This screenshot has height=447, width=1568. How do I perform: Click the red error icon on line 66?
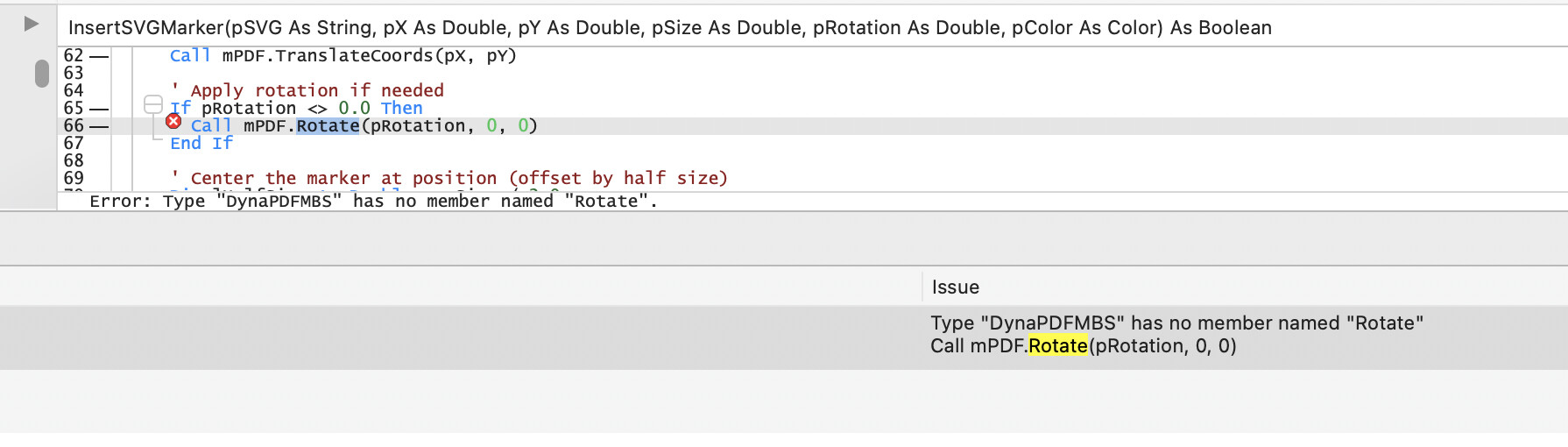pos(173,121)
